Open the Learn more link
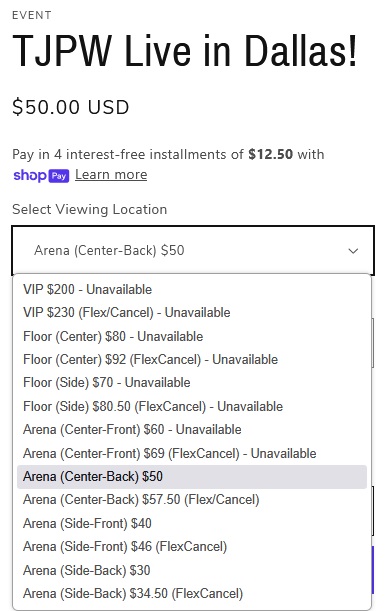 111,175
